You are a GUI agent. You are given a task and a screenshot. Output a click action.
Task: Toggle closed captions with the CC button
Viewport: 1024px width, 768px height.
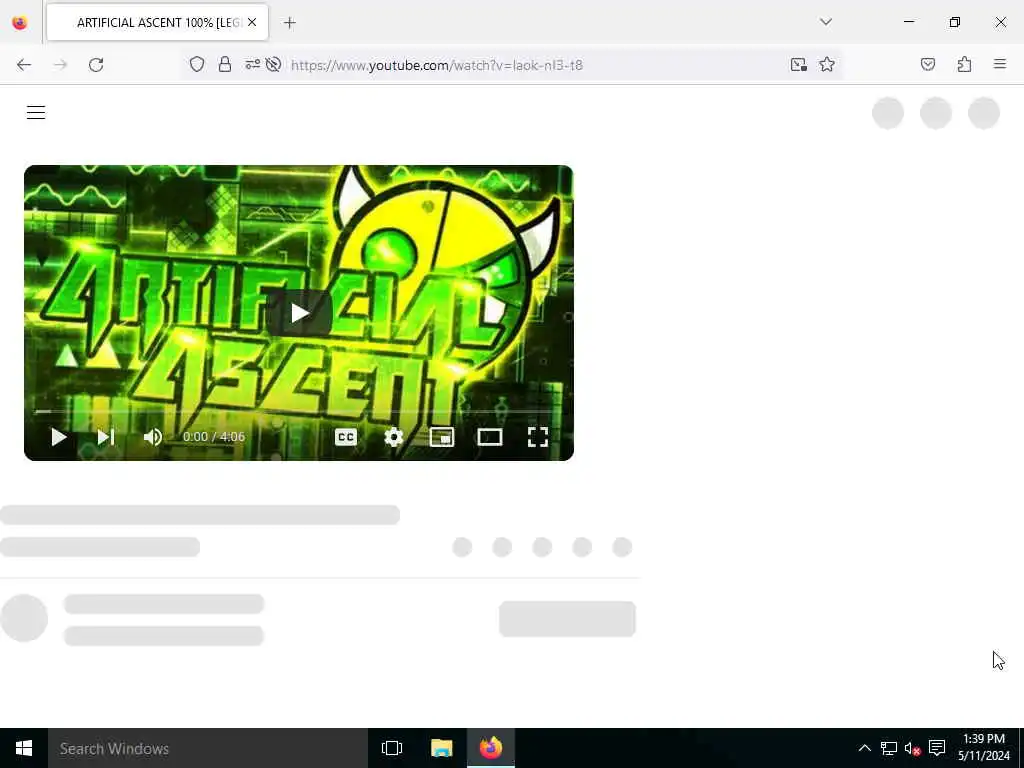tap(345, 437)
